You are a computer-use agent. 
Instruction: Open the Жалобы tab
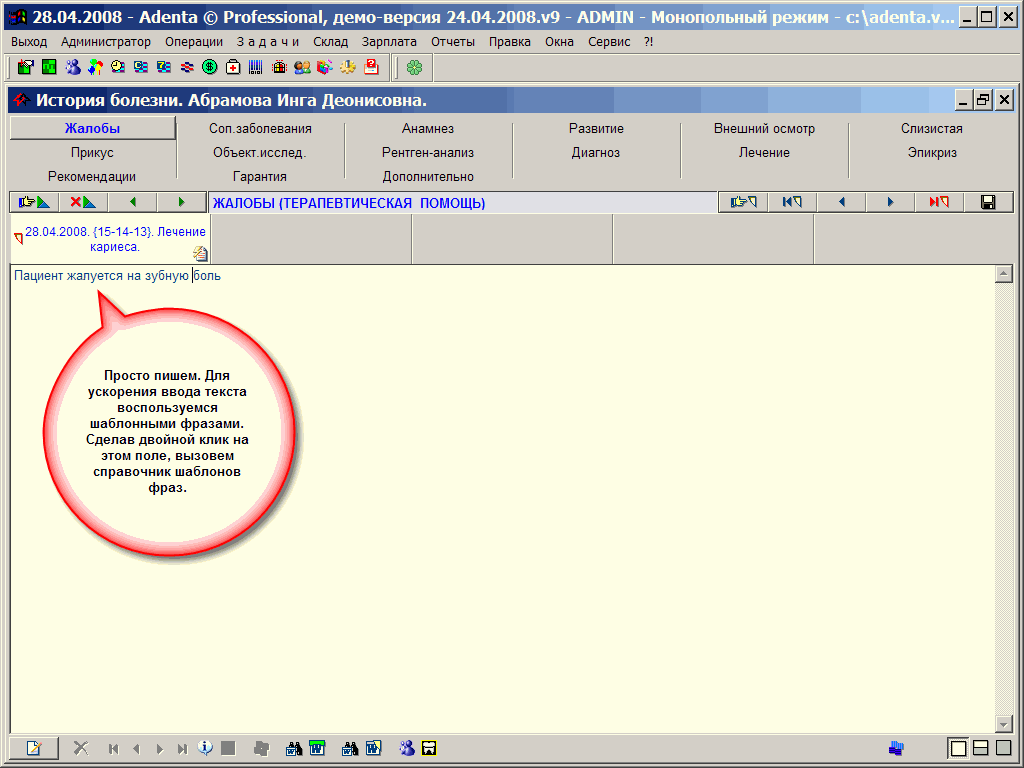coord(92,128)
